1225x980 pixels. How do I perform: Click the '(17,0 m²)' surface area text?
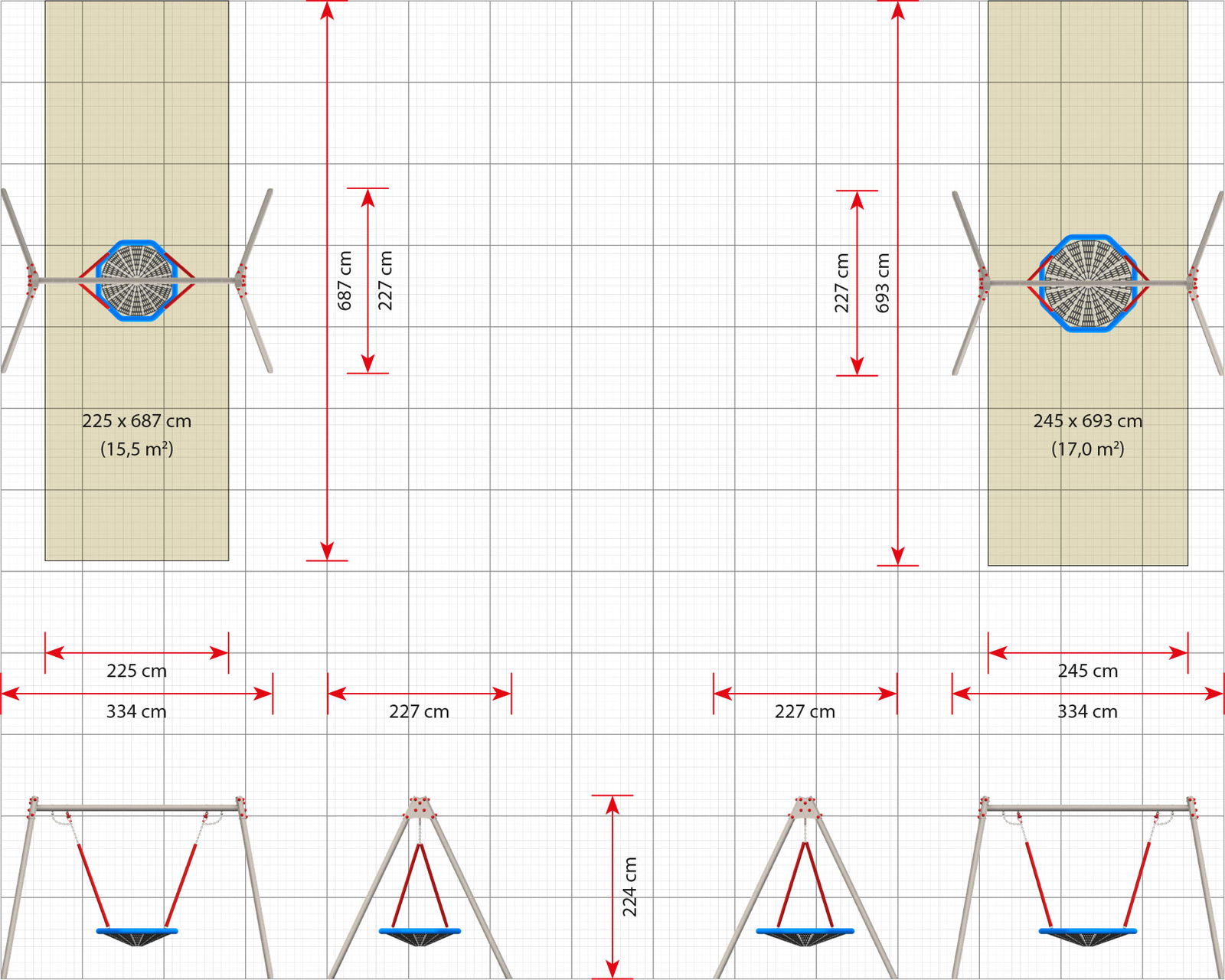pos(1087,449)
